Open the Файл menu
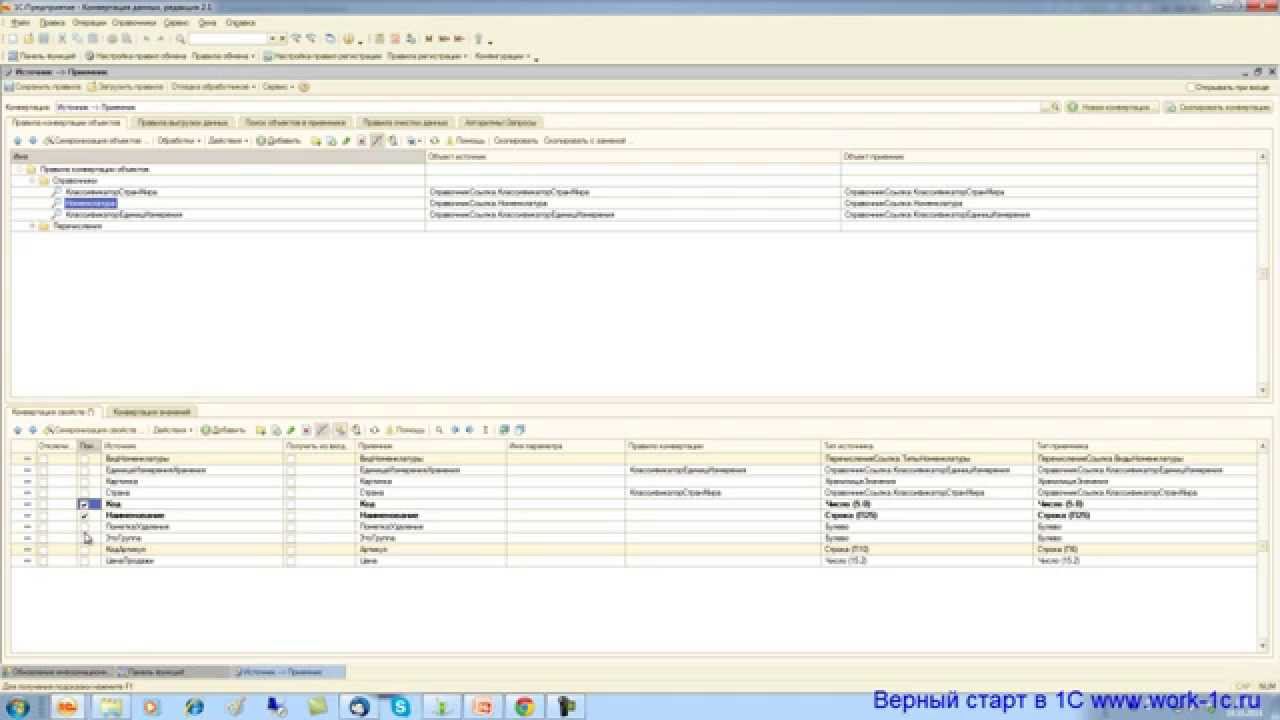The width and height of the screenshot is (1280, 720). pyautogui.click(x=20, y=22)
